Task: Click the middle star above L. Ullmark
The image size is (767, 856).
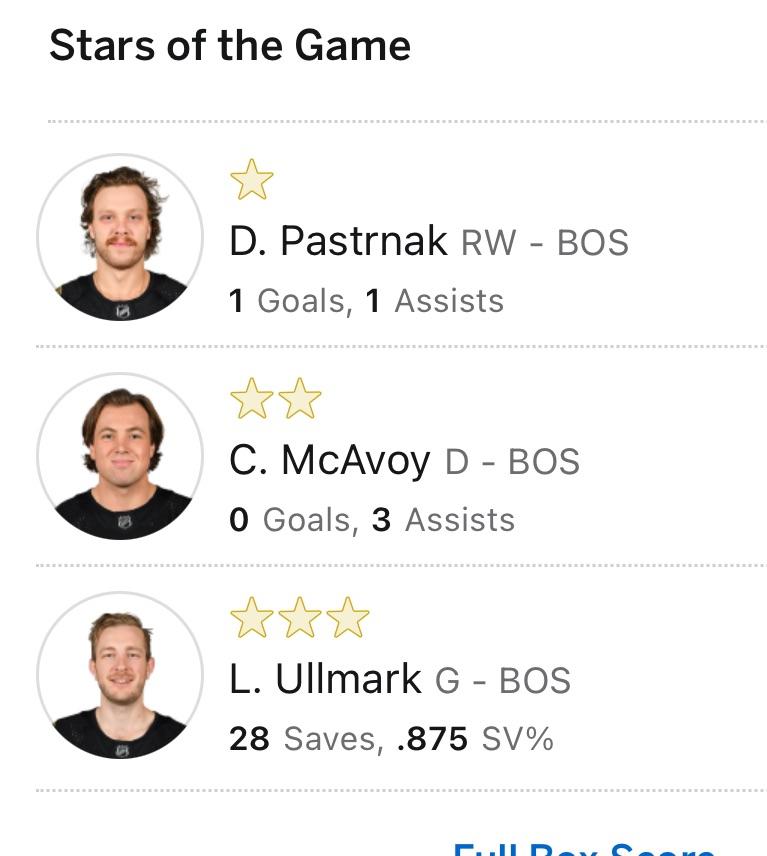Action: click(299, 619)
